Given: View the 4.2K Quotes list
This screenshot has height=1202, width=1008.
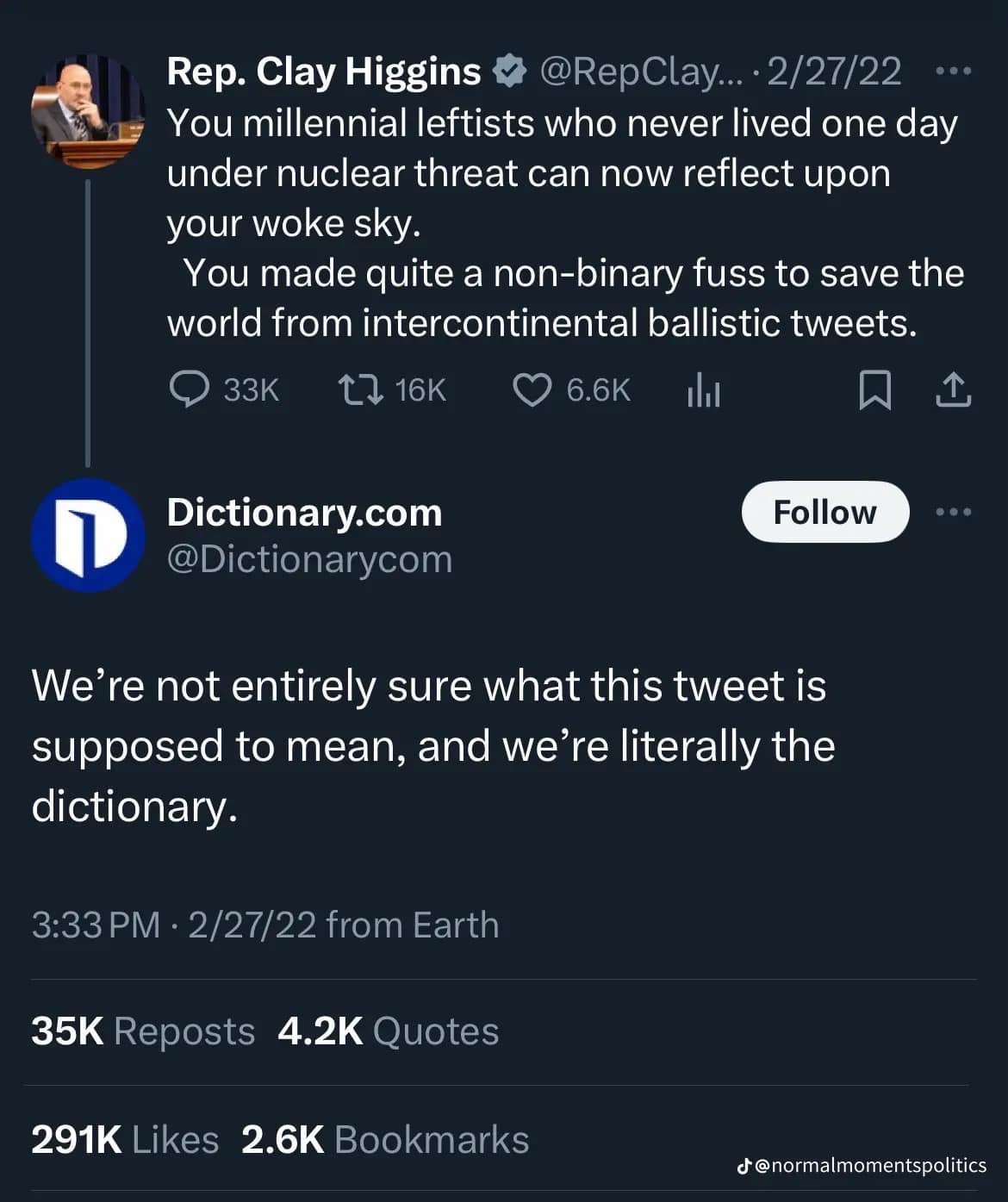Looking at the screenshot, I should click(x=388, y=1031).
